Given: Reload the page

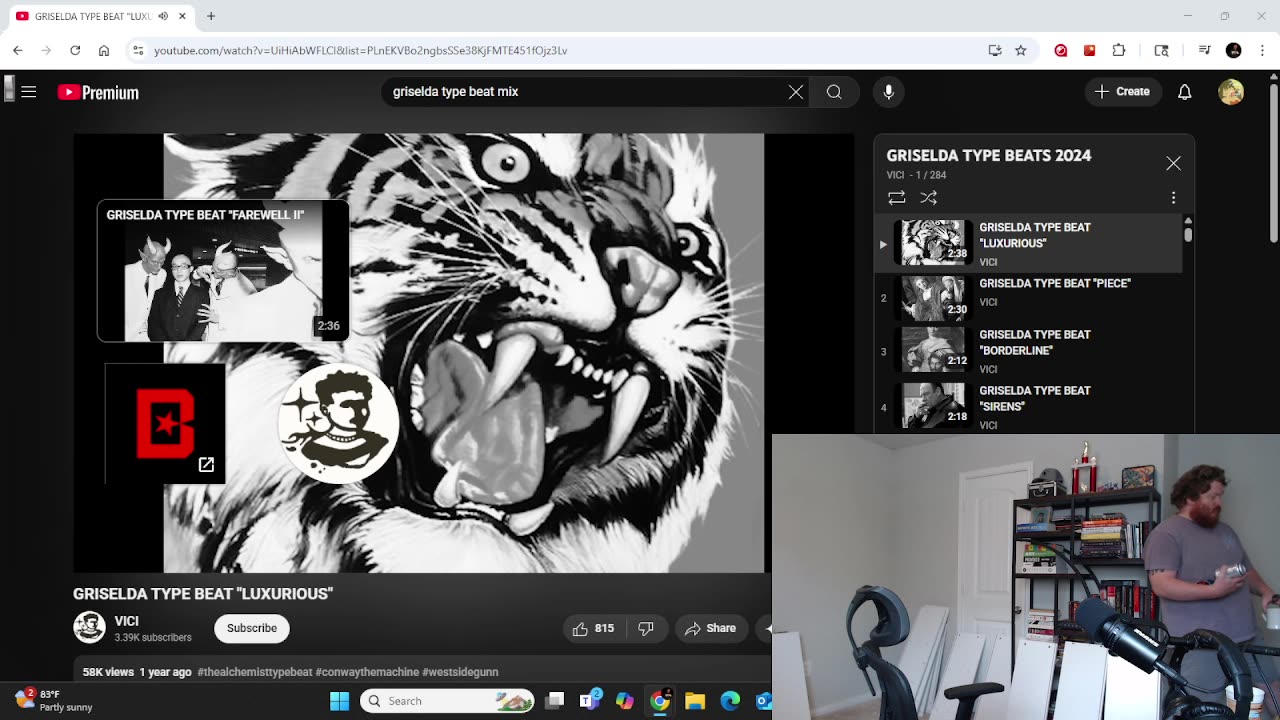Looking at the screenshot, I should pyautogui.click(x=75, y=50).
